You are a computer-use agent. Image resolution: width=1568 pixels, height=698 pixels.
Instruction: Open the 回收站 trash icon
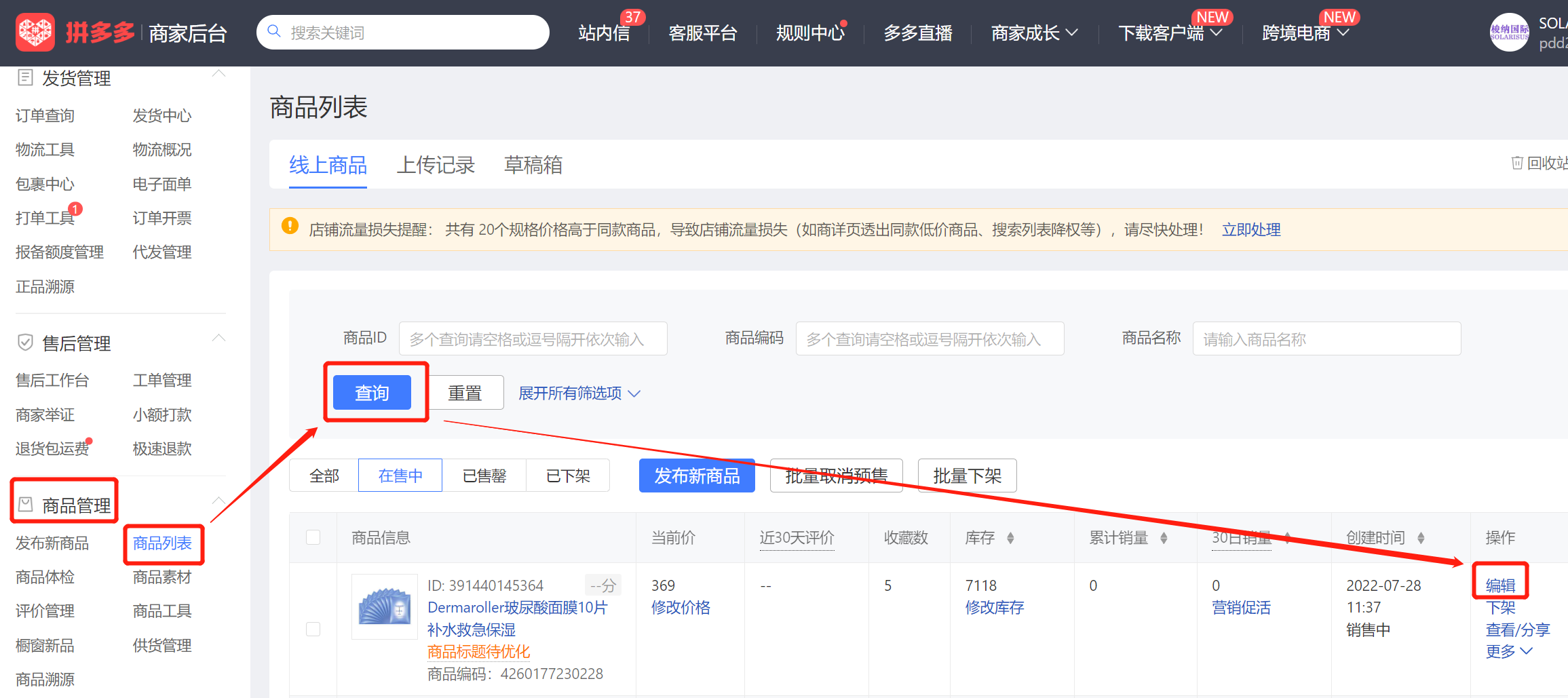tap(1517, 163)
